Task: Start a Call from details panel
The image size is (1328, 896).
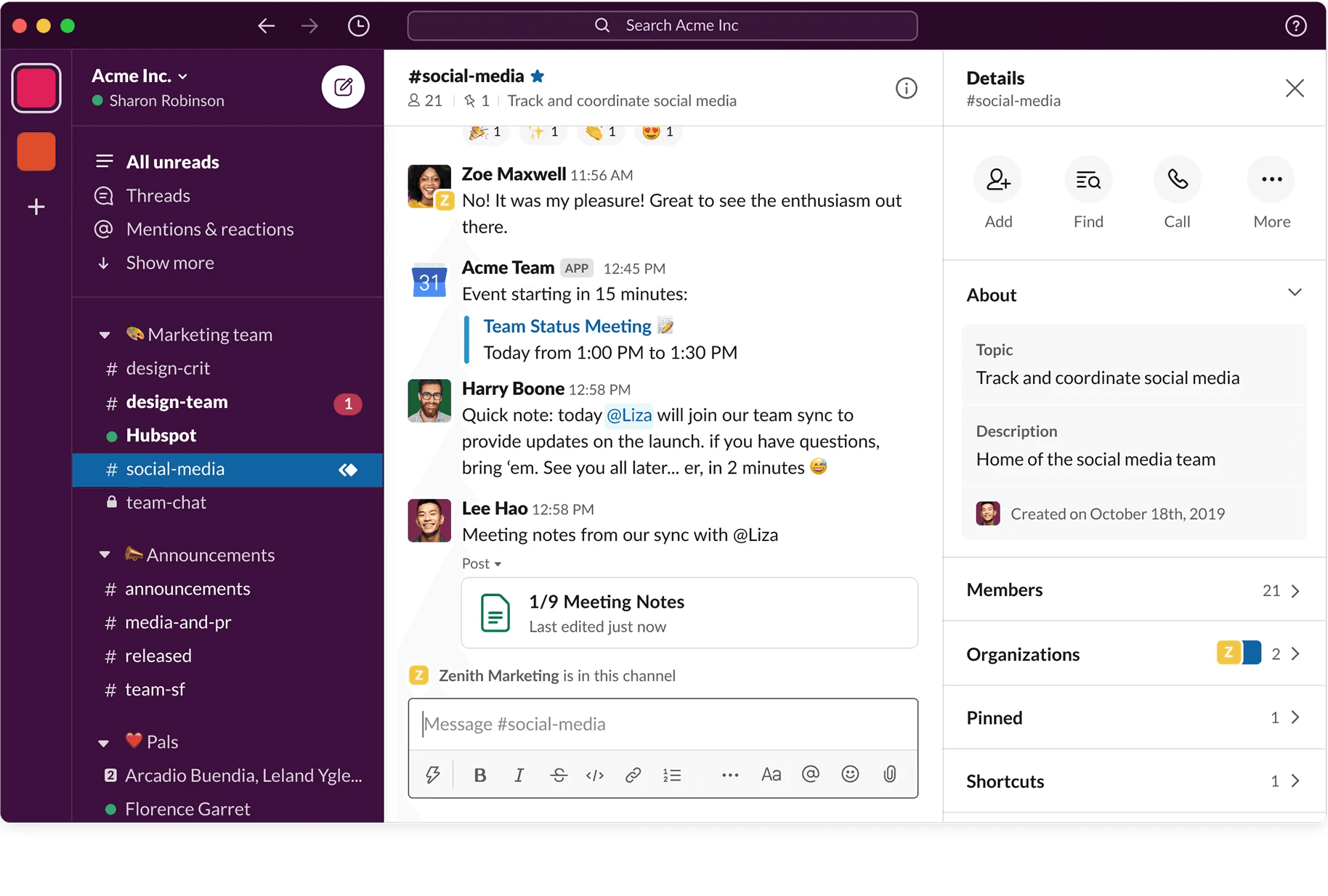Action: [x=1177, y=179]
